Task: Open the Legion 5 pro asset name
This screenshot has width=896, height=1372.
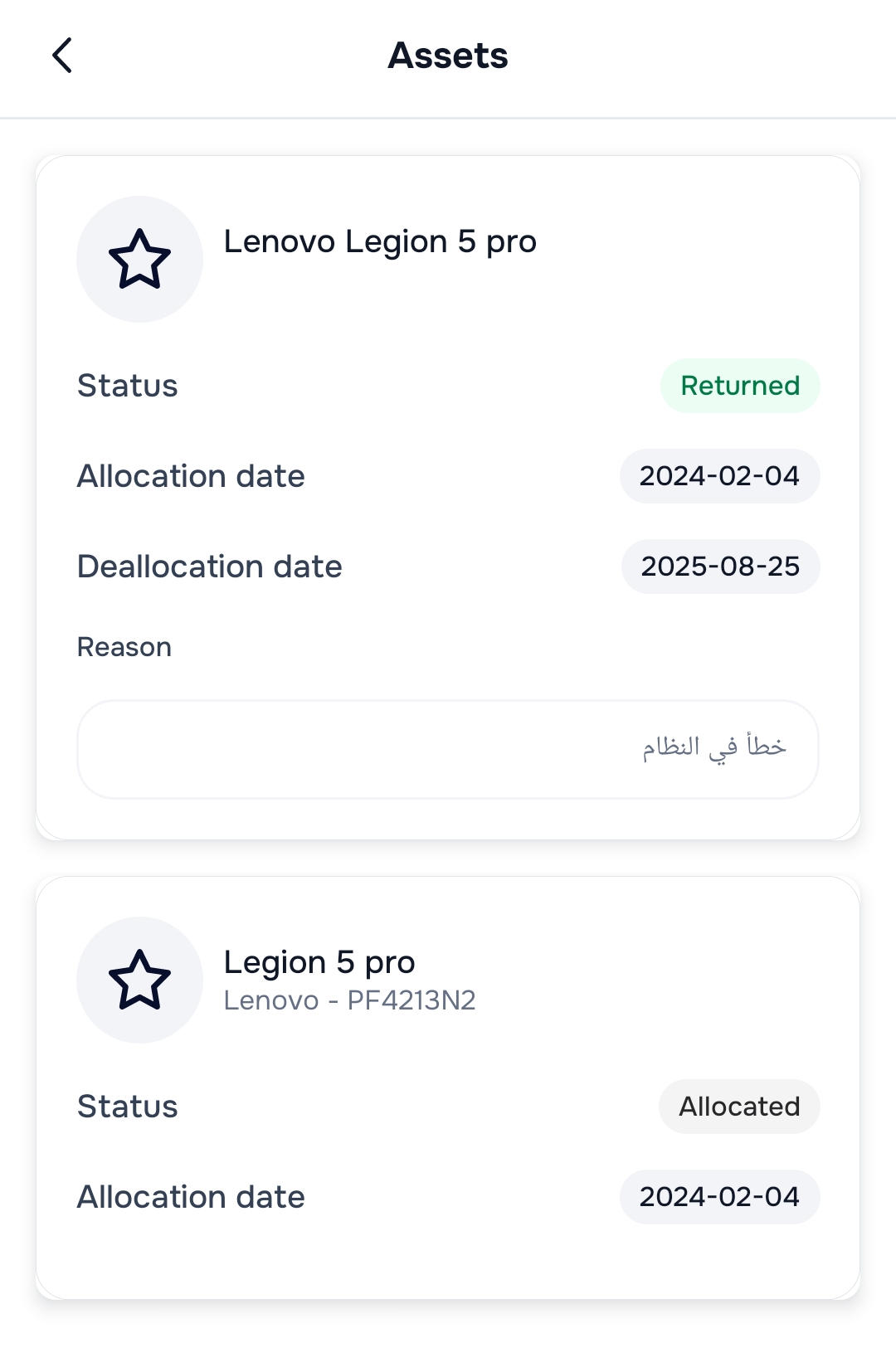Action: click(319, 962)
